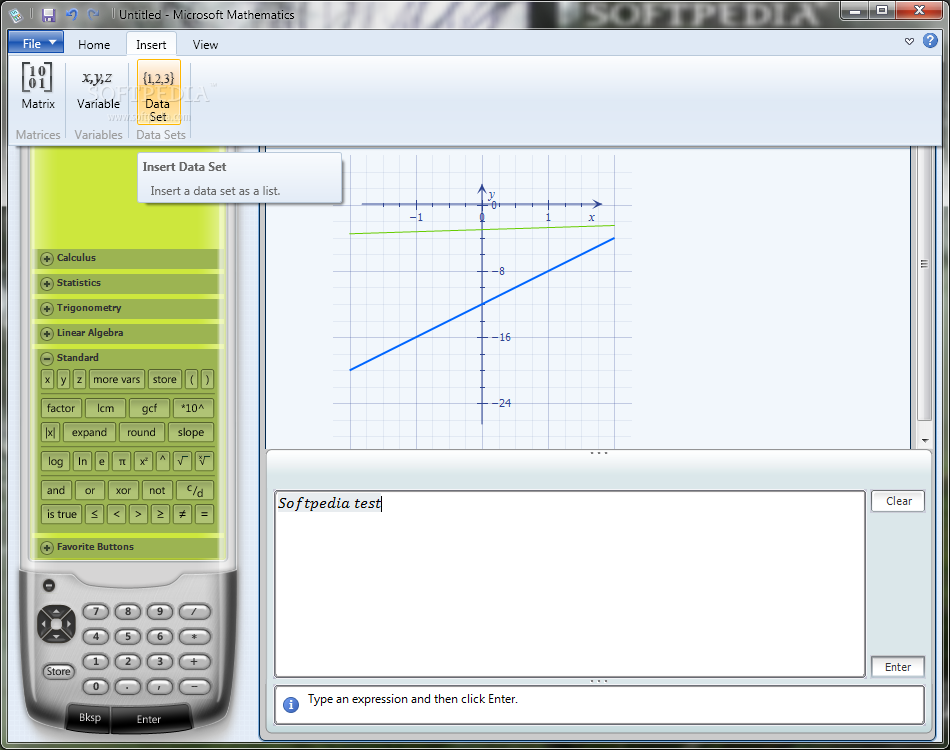The image size is (950, 750).
Task: Click the calculator divide key
Action: [194, 612]
